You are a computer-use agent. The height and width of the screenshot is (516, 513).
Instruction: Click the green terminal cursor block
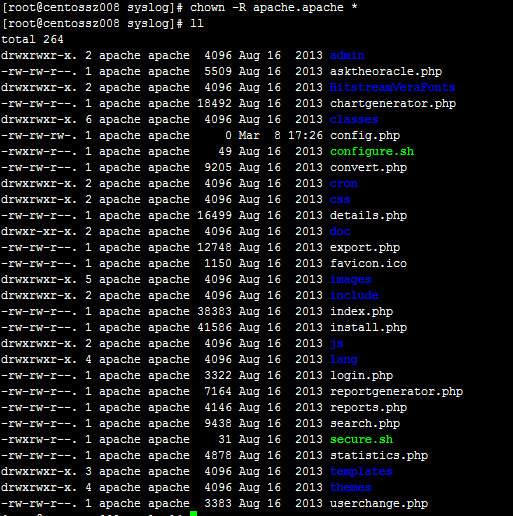point(194,513)
